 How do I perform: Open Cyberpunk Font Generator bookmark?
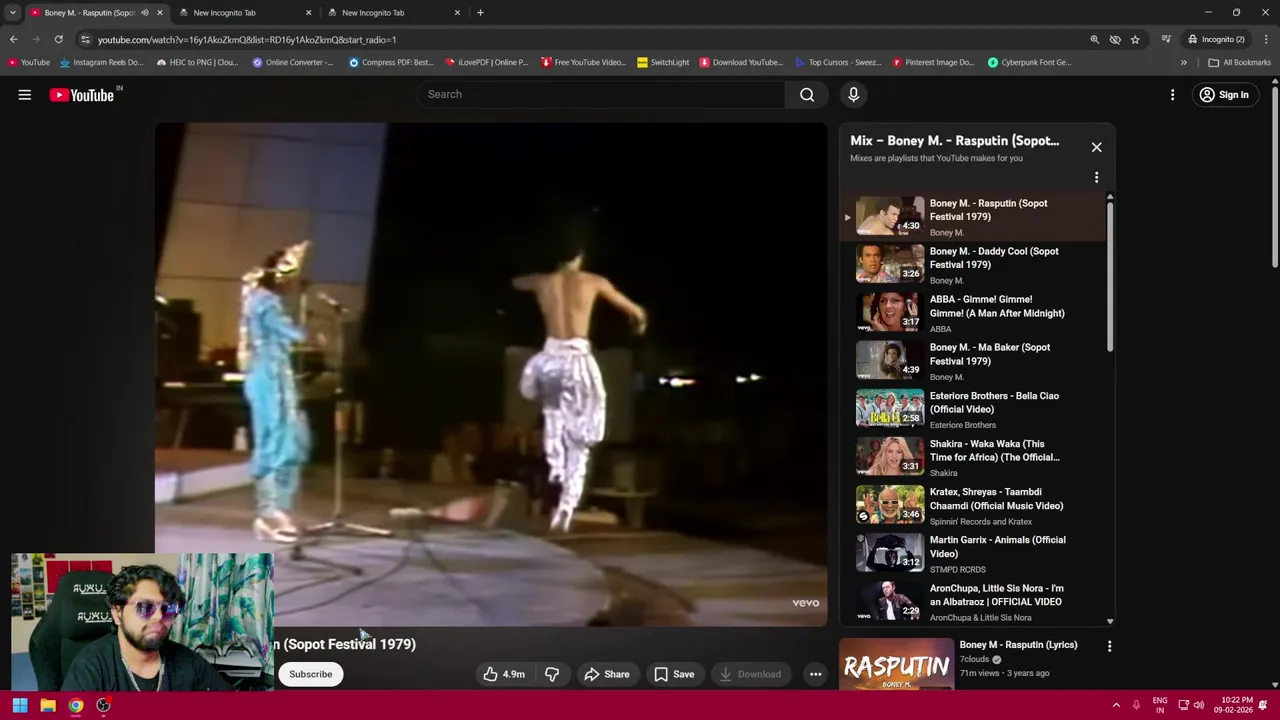pos(1030,62)
